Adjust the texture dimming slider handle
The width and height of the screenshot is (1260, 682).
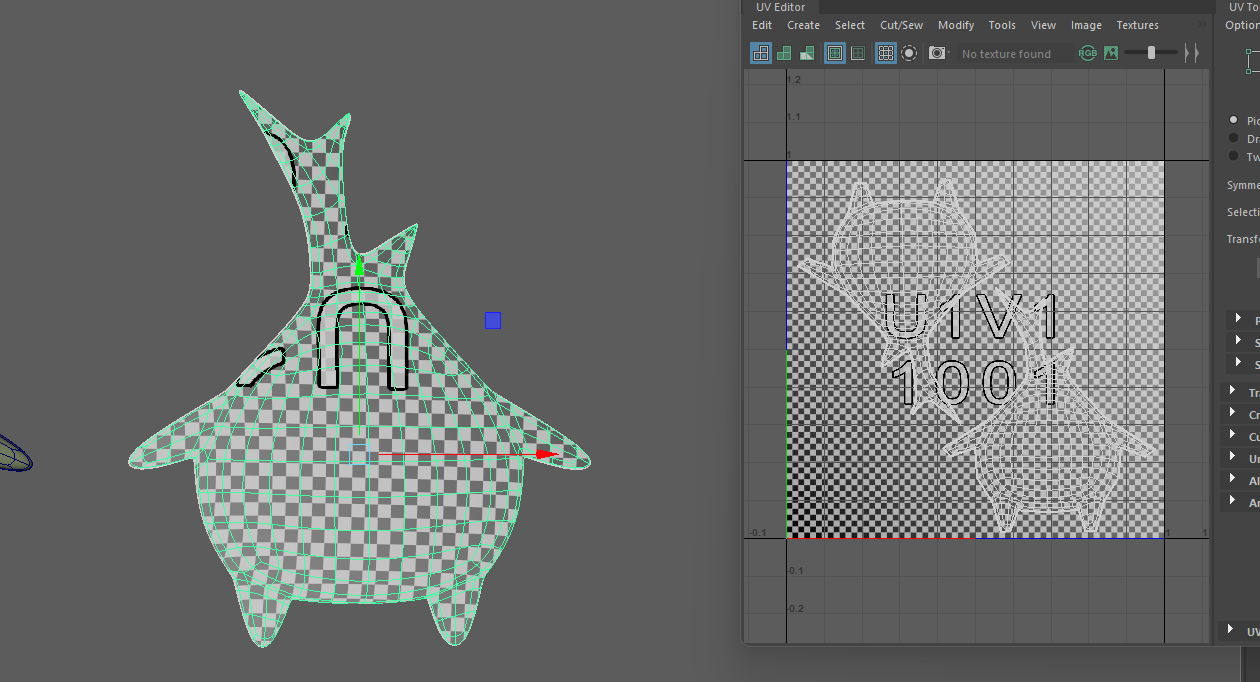1151,53
